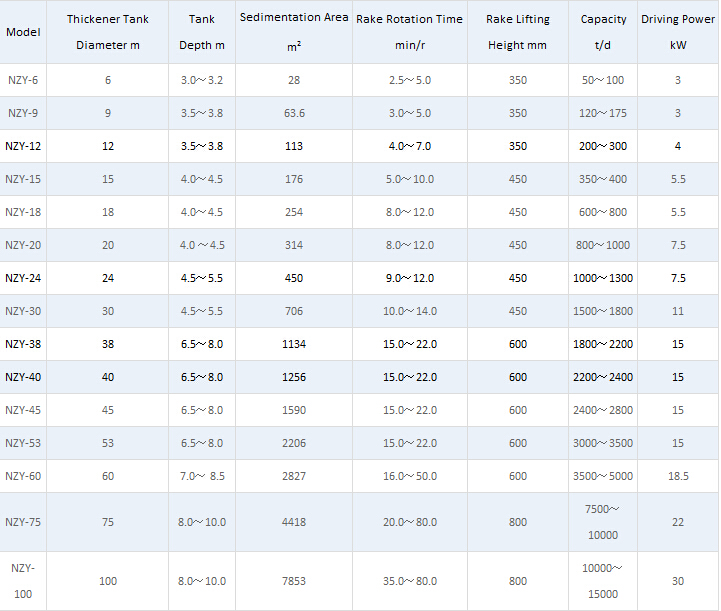Screen dimensions: 721x611
Task: Select the NZY-24 model row label
Action: (23, 278)
